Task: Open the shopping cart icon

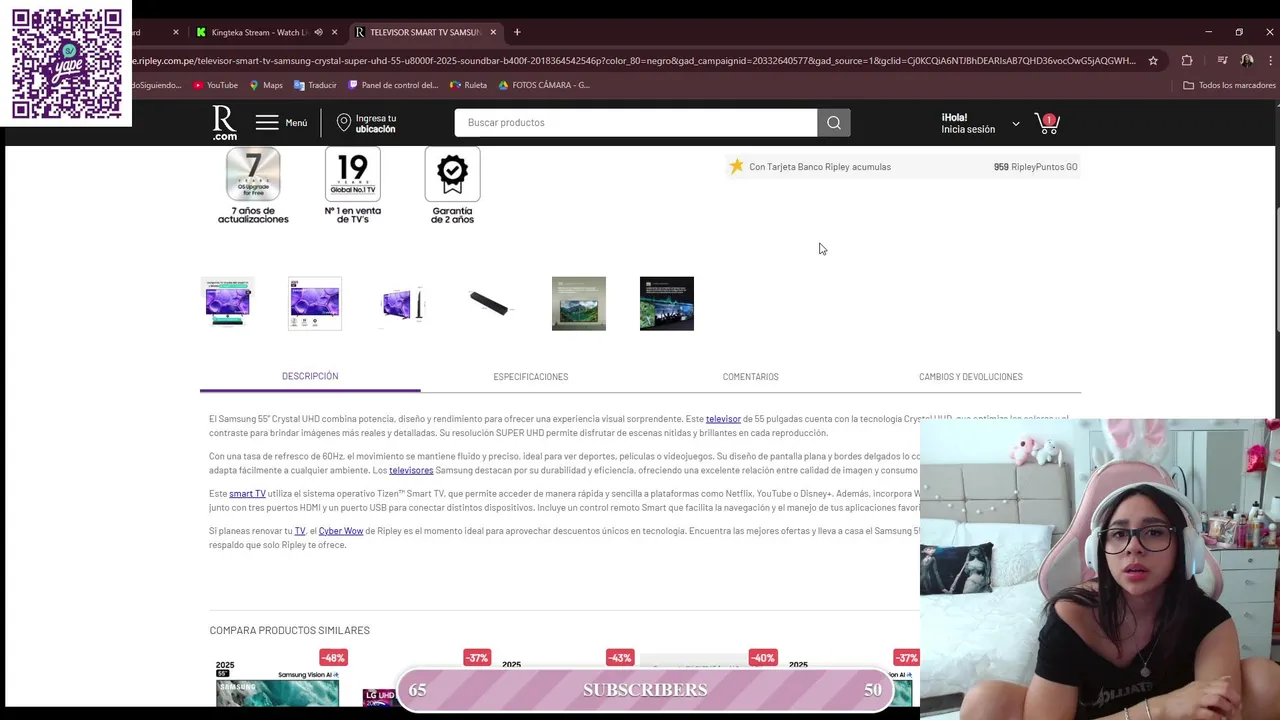Action: pyautogui.click(x=1046, y=123)
